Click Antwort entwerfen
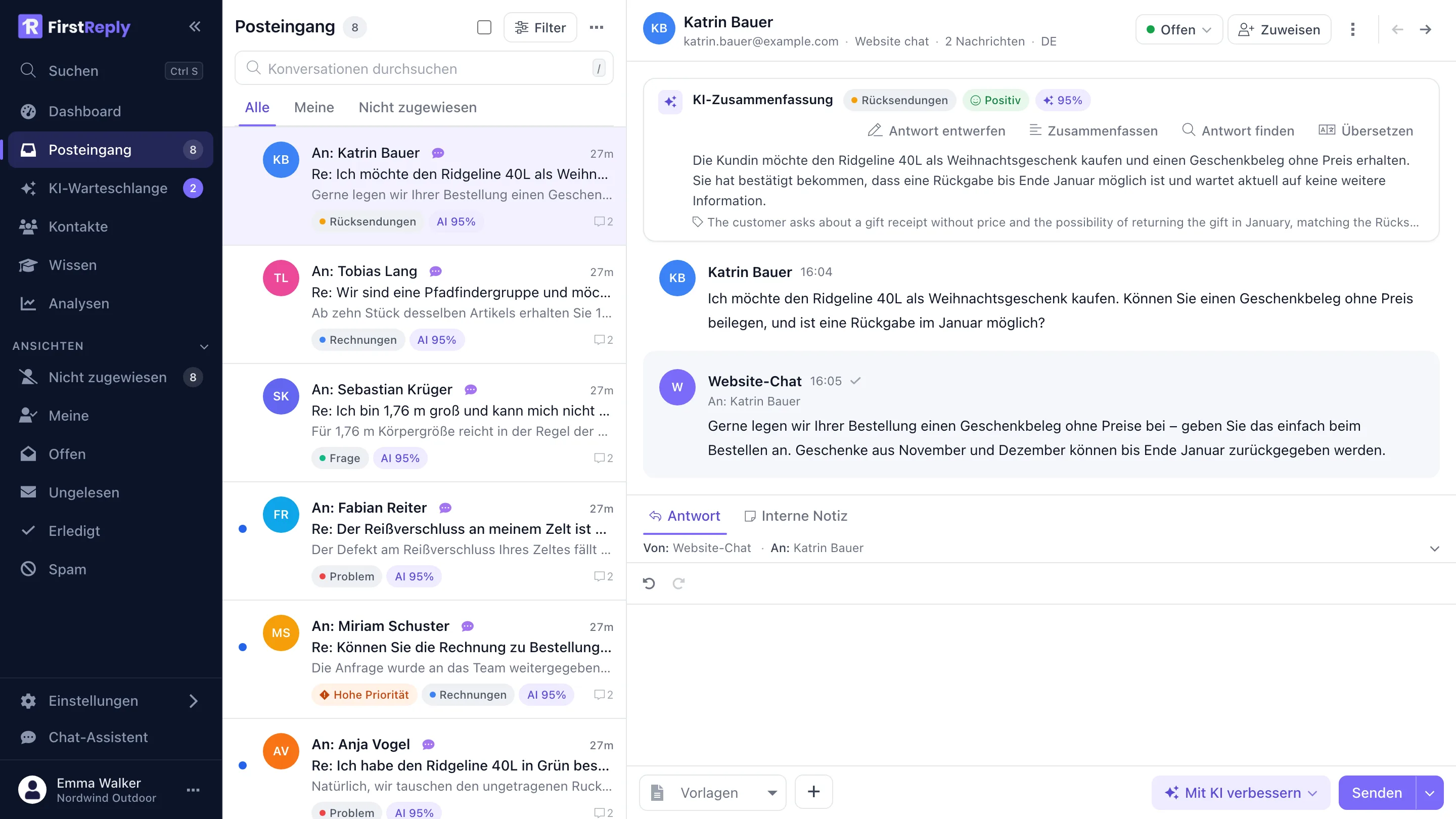Image resolution: width=1456 pixels, height=819 pixels. (x=937, y=130)
